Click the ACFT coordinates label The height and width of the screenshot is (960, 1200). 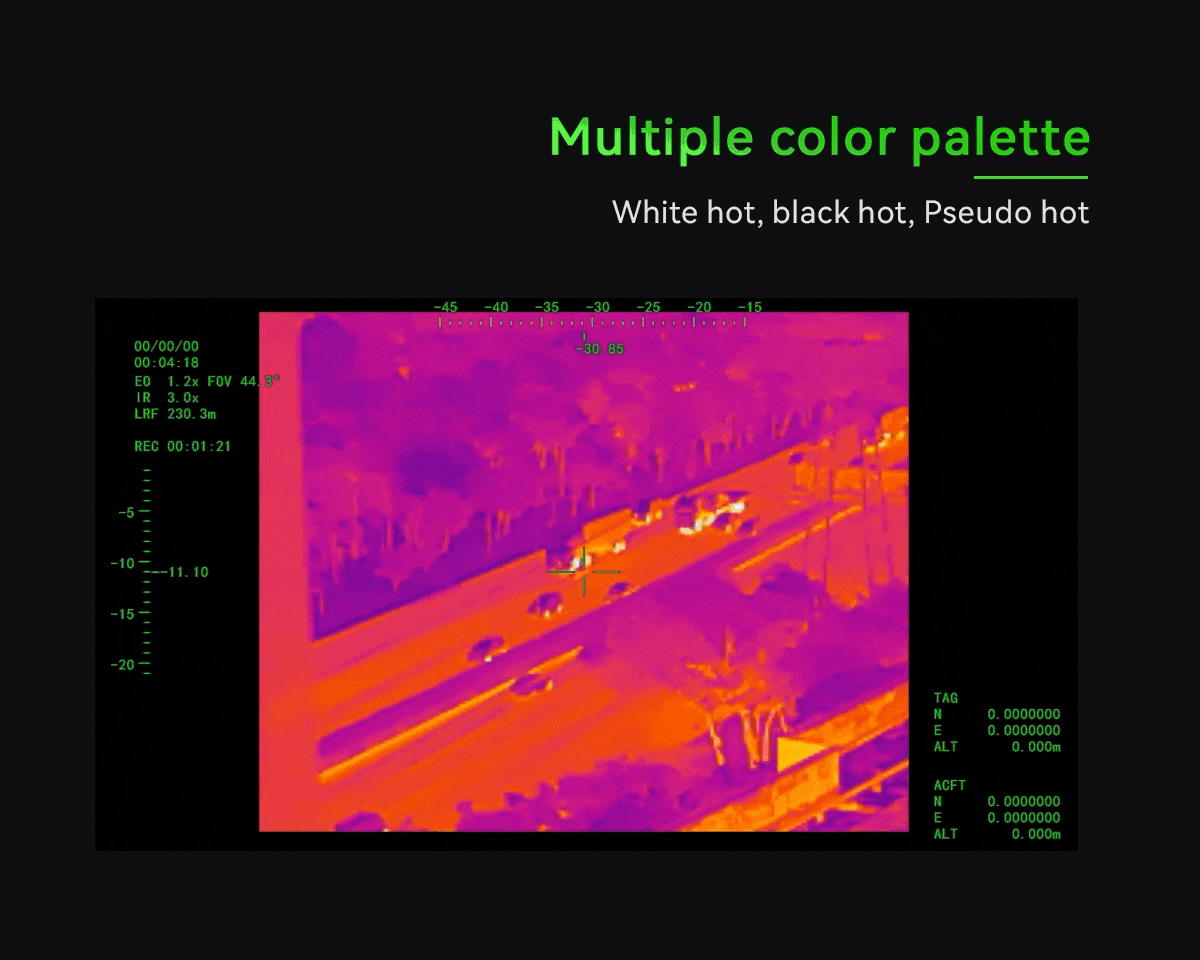[949, 785]
